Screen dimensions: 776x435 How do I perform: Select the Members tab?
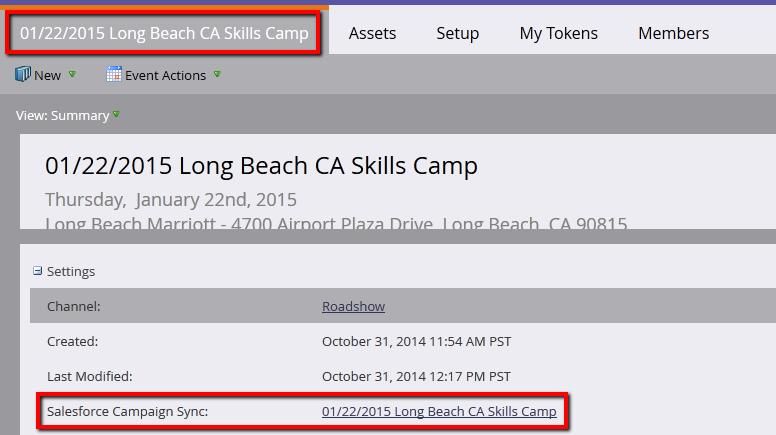tap(673, 33)
